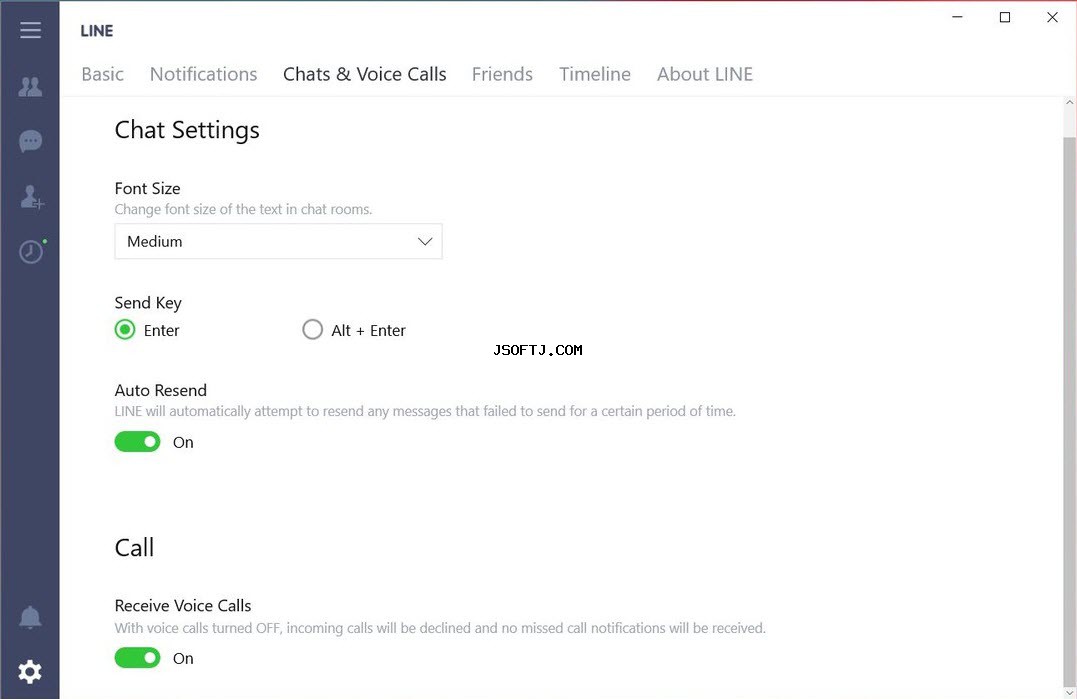Click the Font Size dropdown chevron arrow
This screenshot has width=1077, height=699.
coord(425,242)
